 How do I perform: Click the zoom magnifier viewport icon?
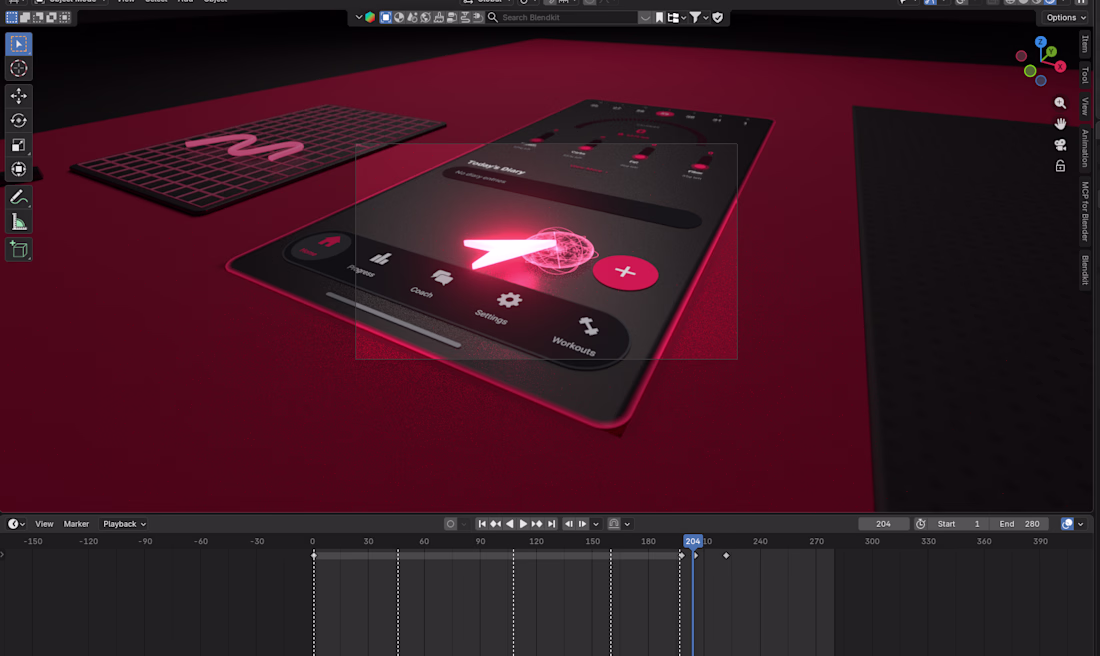coord(1060,103)
